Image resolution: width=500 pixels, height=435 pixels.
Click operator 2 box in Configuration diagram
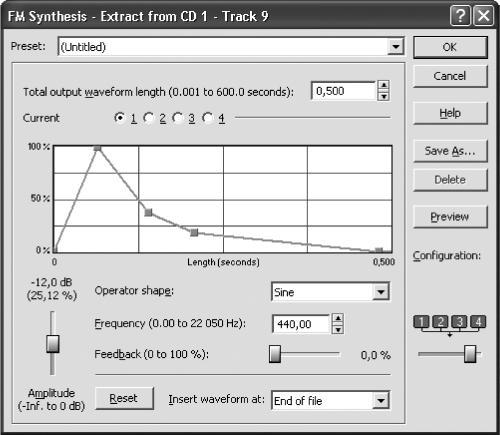pos(440,322)
